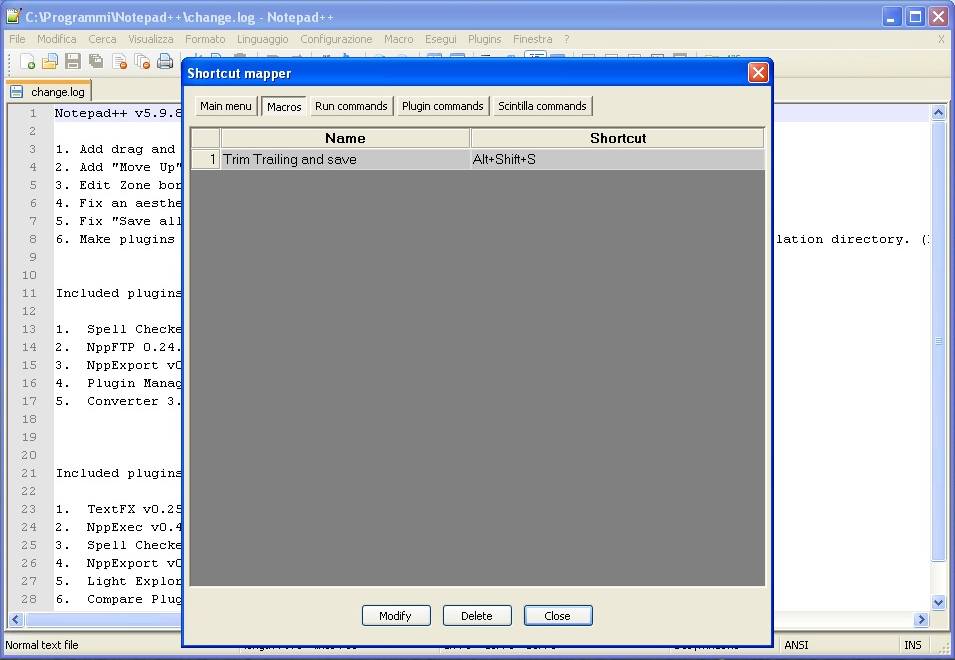Close the Shortcut mapper with red X
The image size is (955, 660).
click(758, 73)
